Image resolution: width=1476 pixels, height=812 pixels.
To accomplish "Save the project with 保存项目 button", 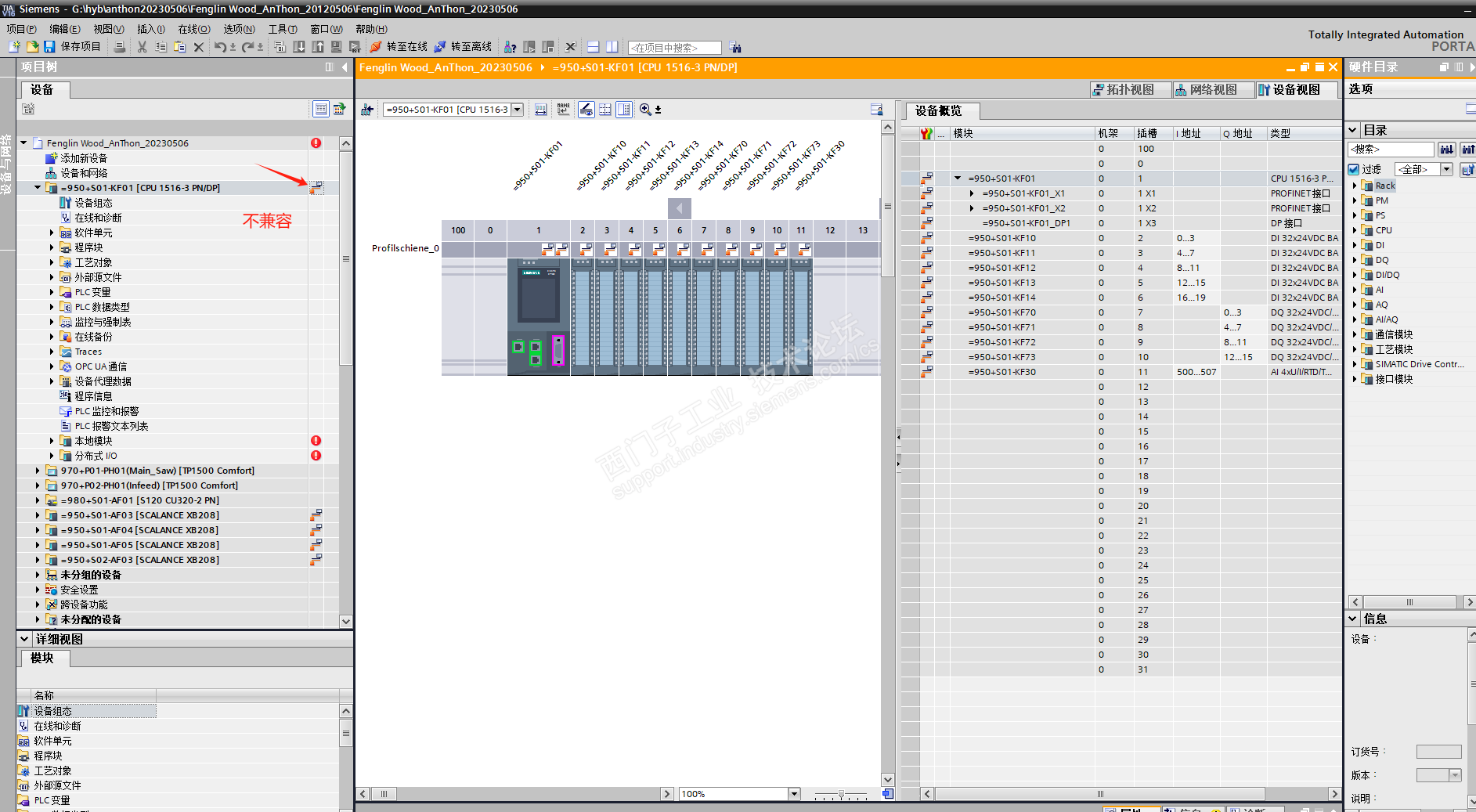I will click(x=72, y=47).
